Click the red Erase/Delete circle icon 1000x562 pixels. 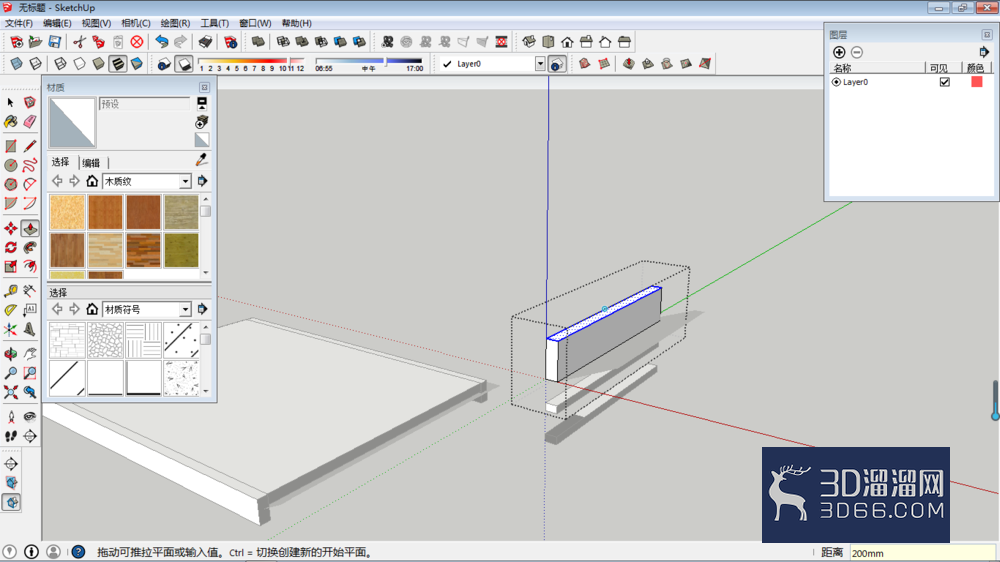click(136, 42)
